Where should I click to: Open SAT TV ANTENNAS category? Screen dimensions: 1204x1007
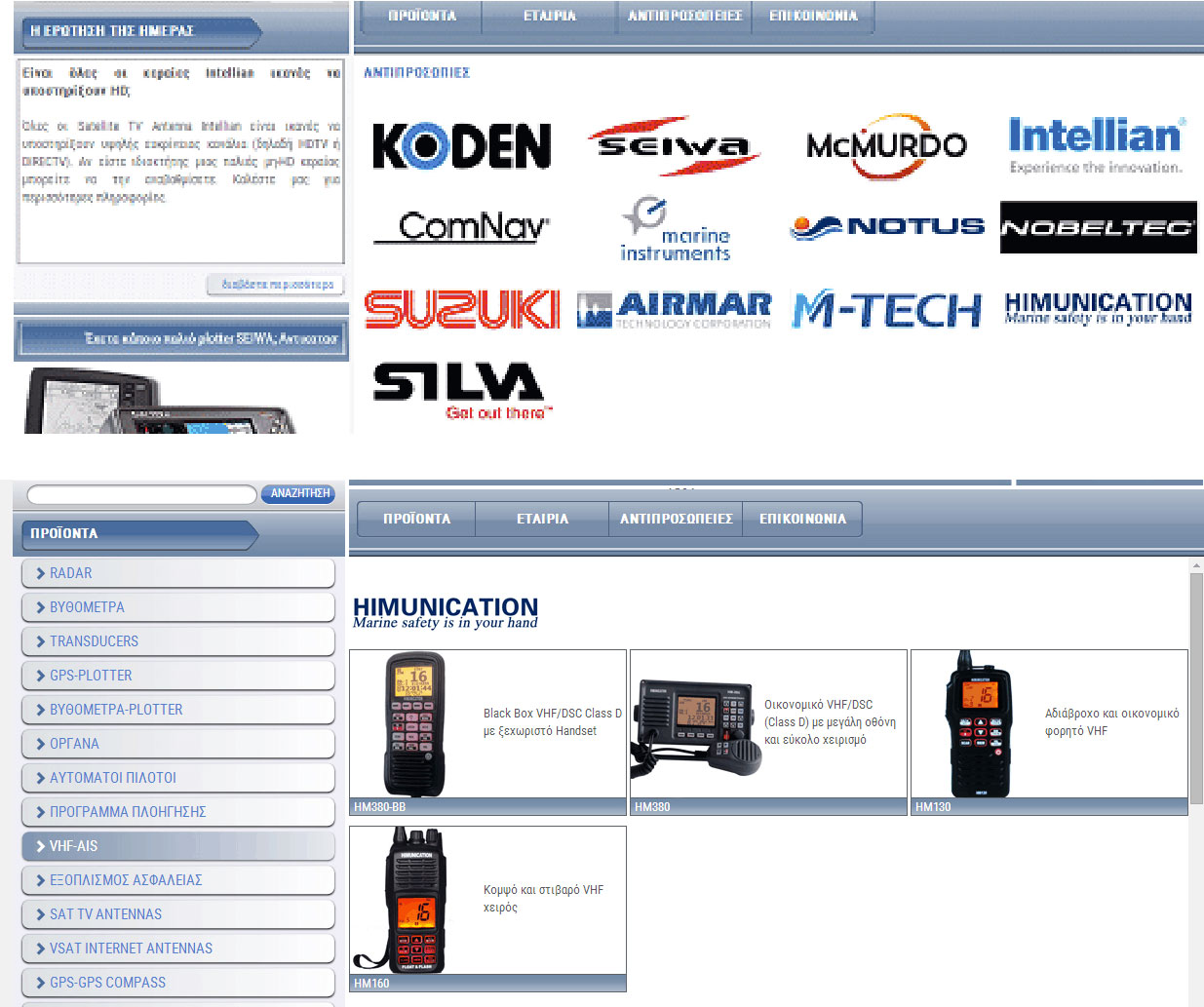(x=178, y=914)
